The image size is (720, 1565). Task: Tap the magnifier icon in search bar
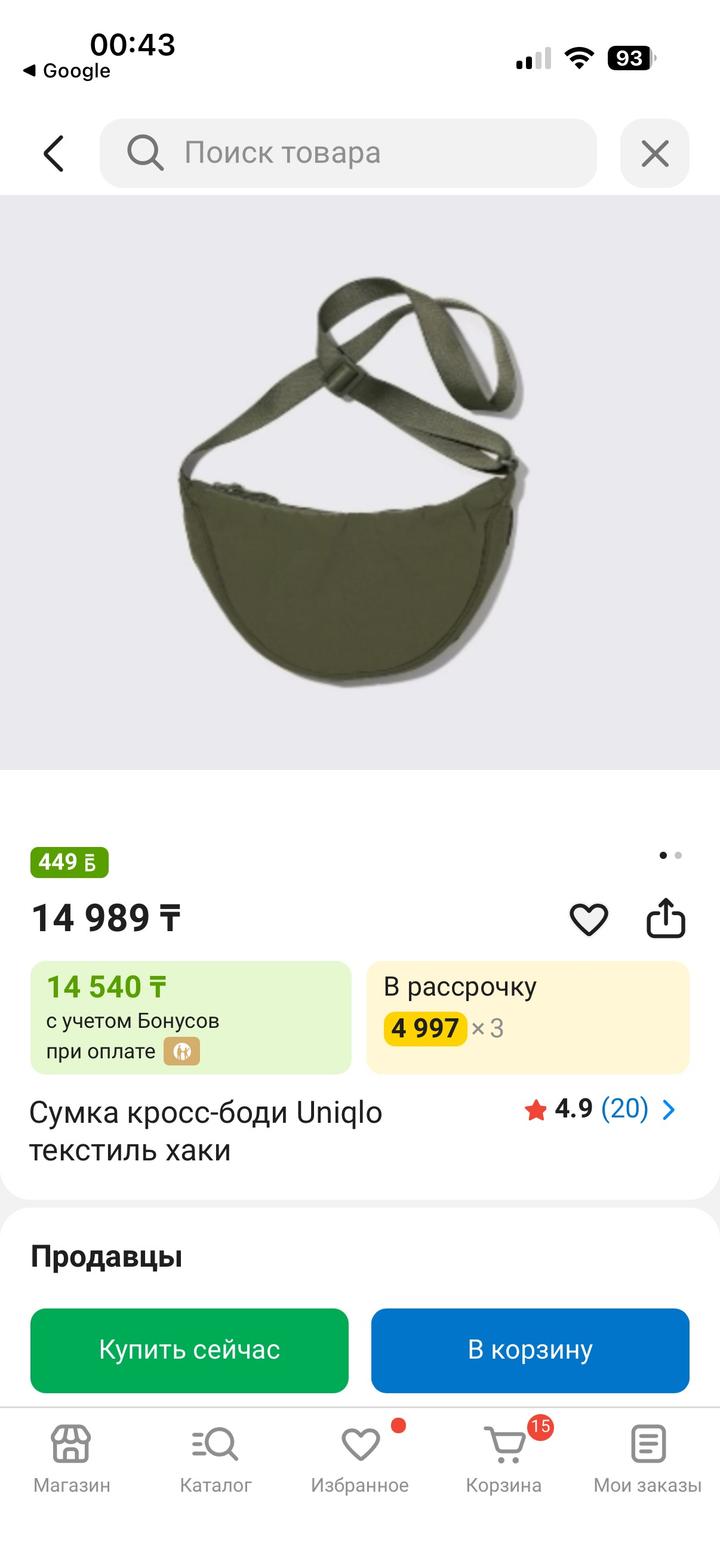[x=145, y=153]
